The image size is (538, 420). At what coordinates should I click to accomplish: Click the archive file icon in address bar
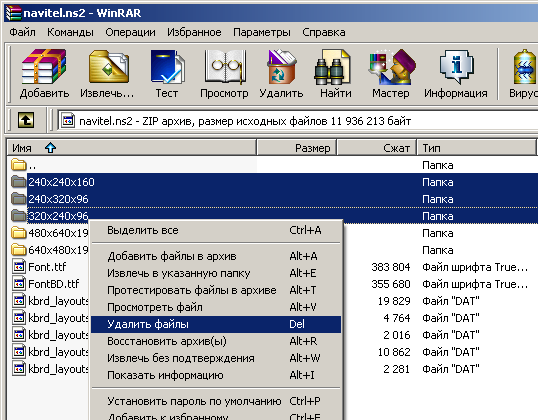(x=68, y=120)
